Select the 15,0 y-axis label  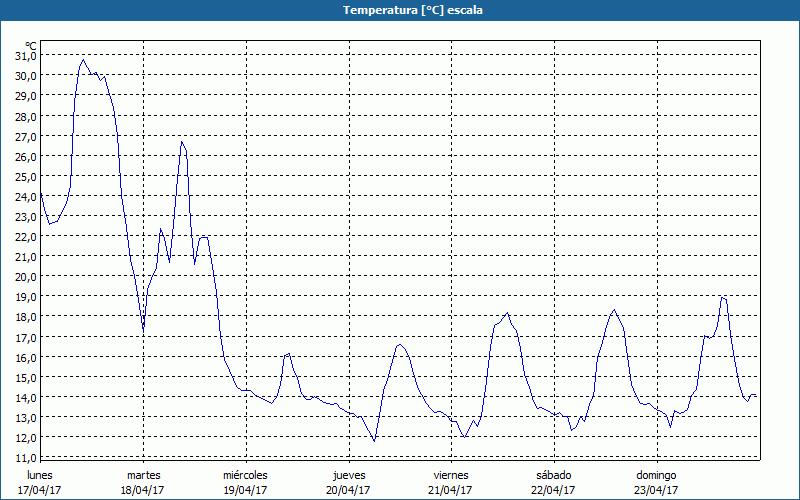point(25,377)
